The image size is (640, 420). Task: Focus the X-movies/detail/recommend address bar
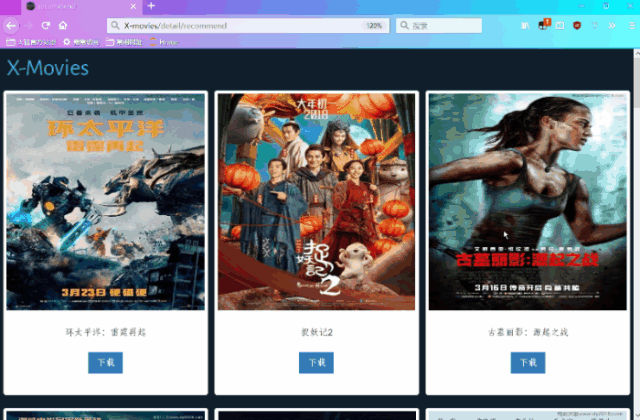[x=248, y=26]
